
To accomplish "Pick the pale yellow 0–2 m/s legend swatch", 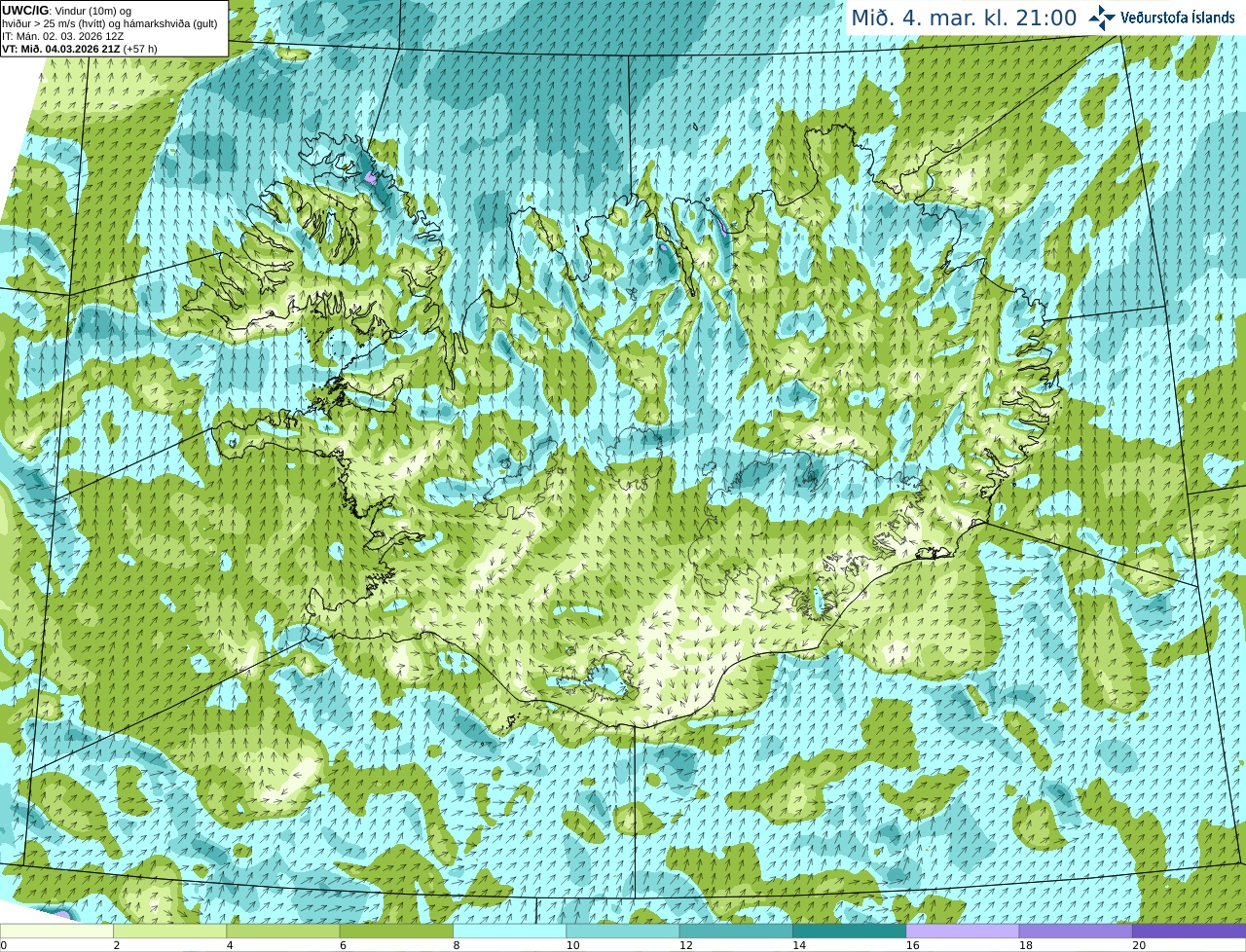I will coord(56,931).
